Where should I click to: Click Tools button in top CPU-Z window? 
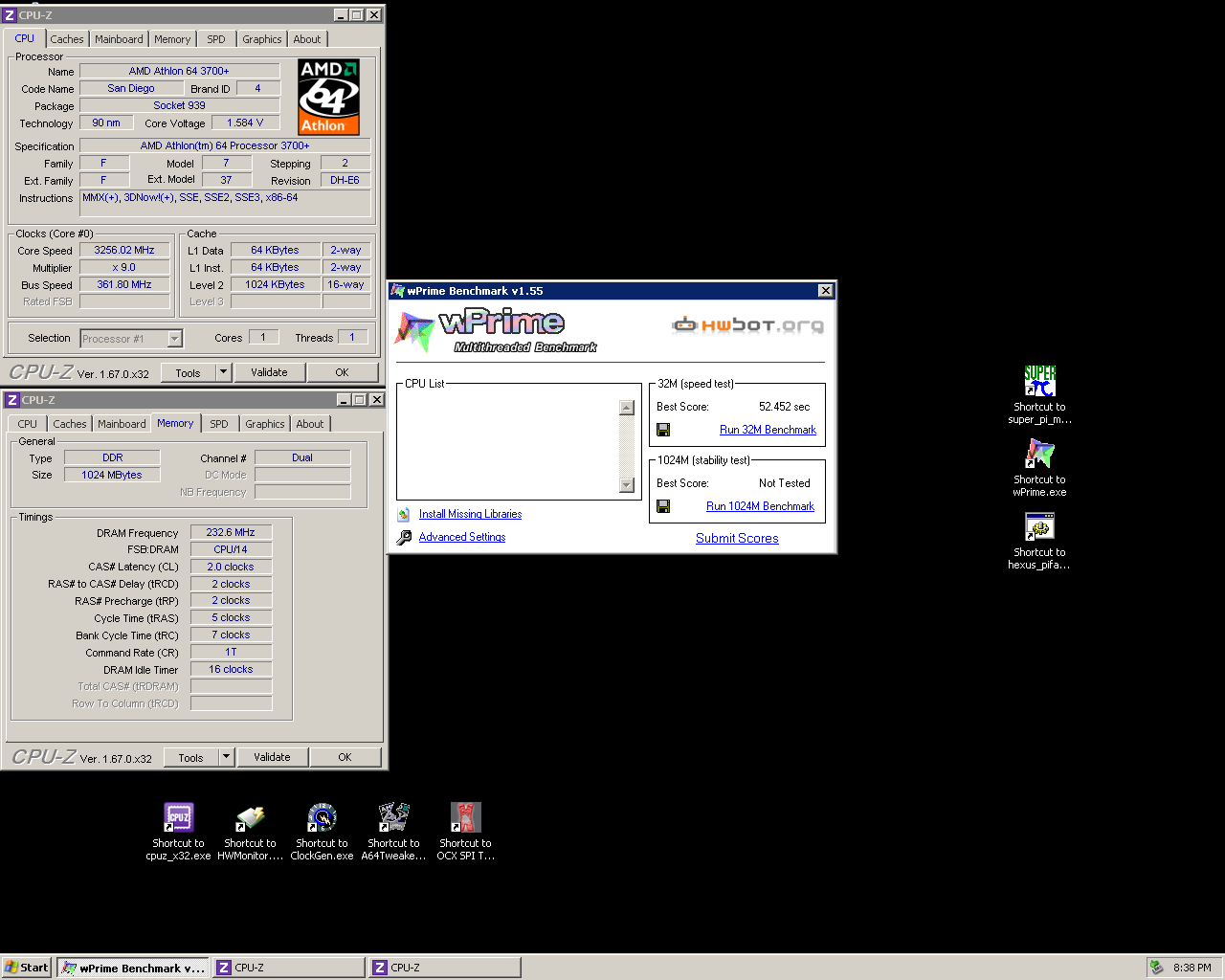click(189, 372)
